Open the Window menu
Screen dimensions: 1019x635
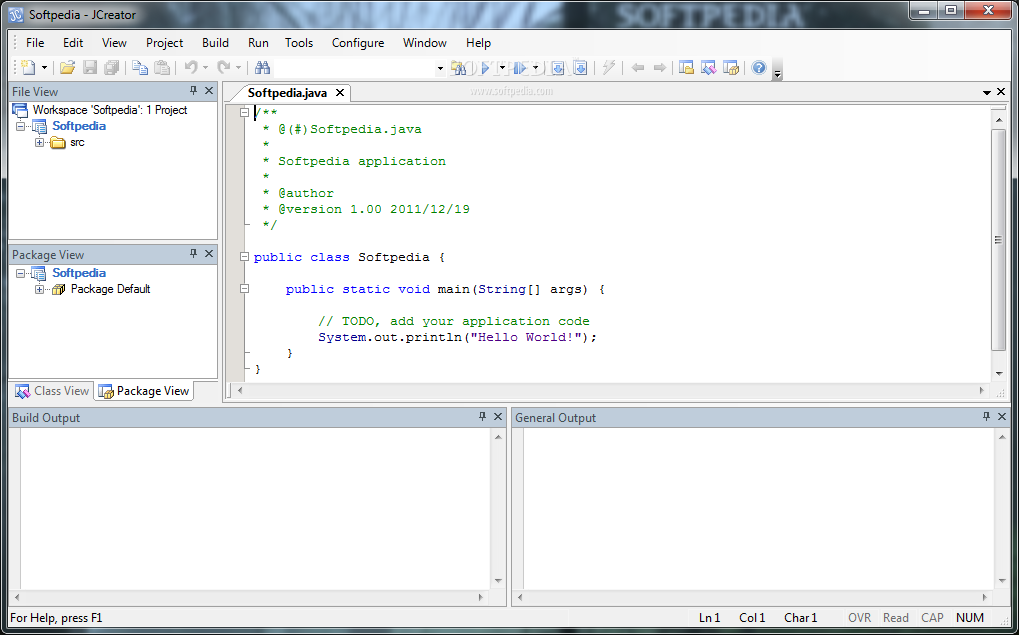pyautogui.click(x=425, y=43)
